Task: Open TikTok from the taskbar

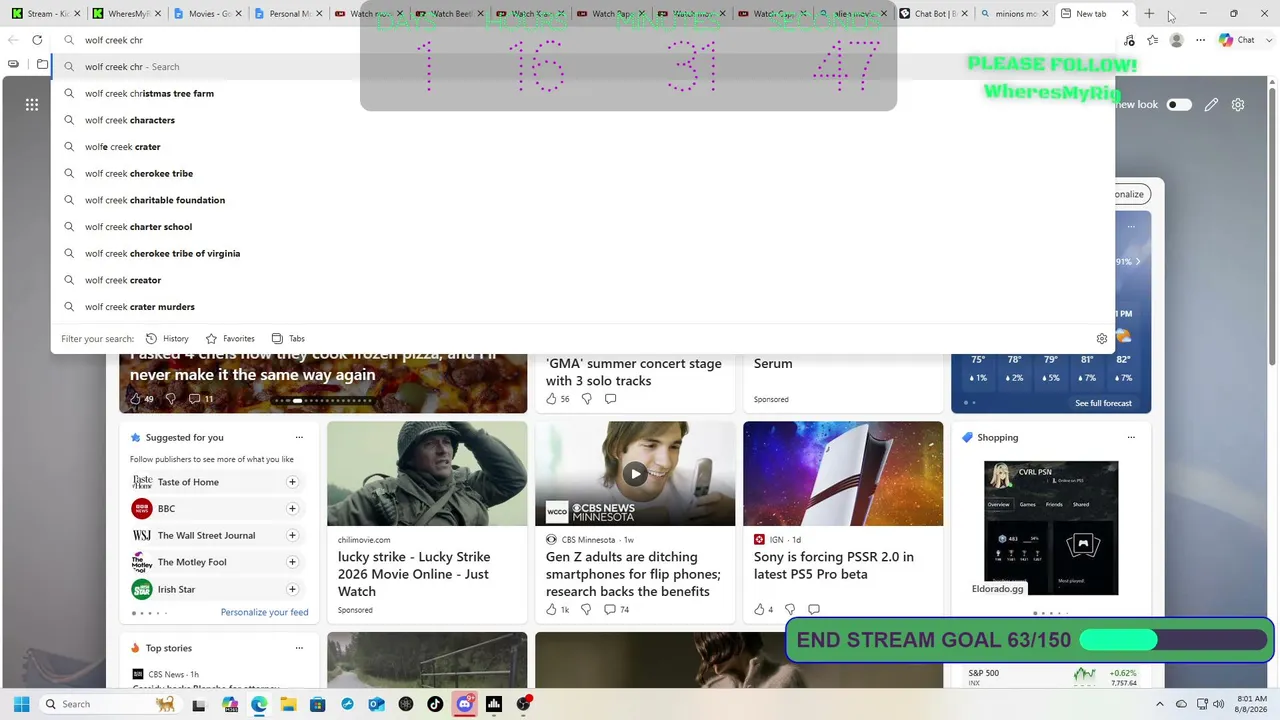Action: pos(435,704)
